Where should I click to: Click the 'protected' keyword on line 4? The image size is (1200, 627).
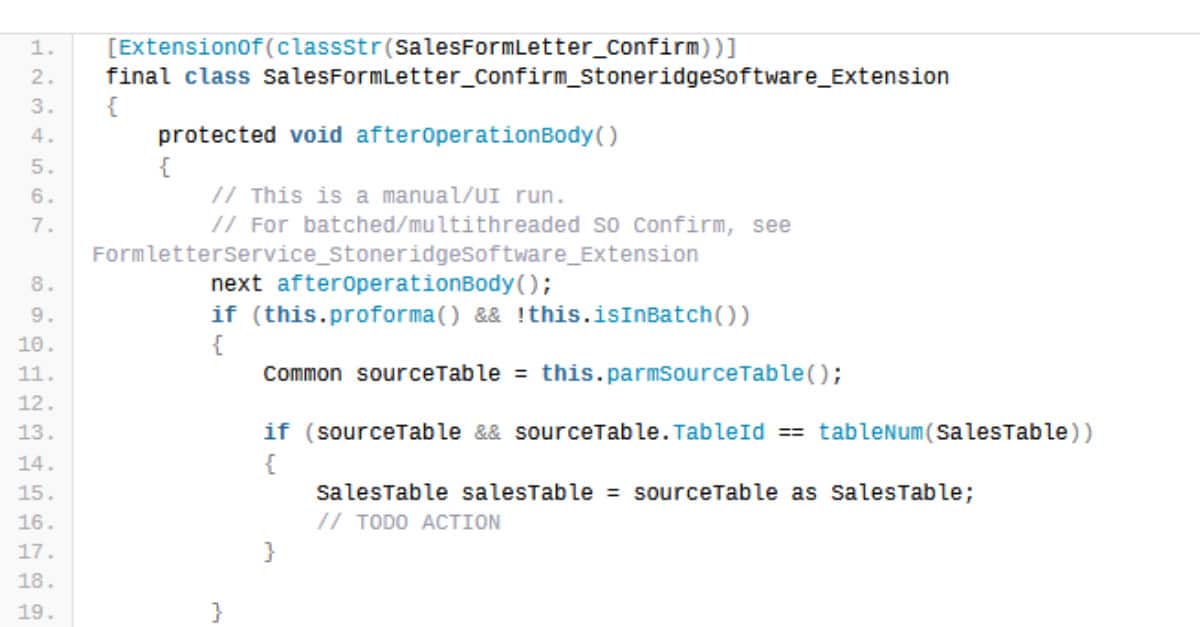[x=217, y=136]
